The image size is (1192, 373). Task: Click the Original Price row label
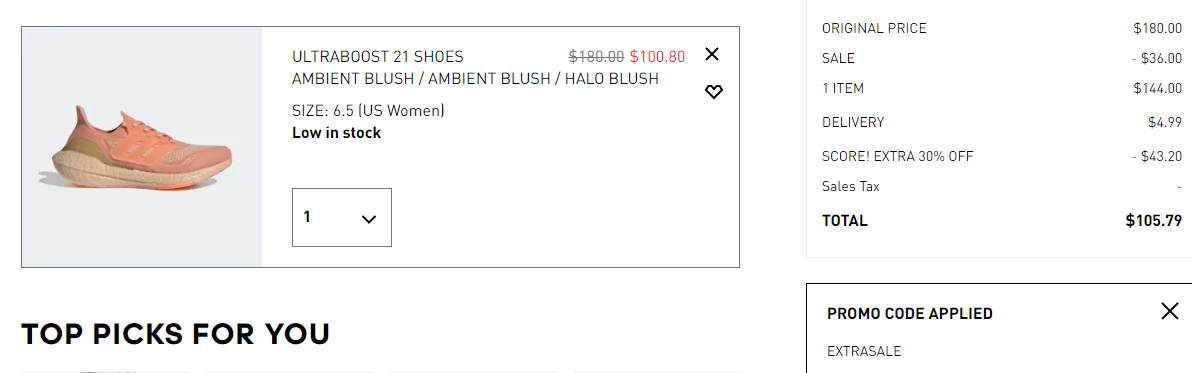(874, 29)
